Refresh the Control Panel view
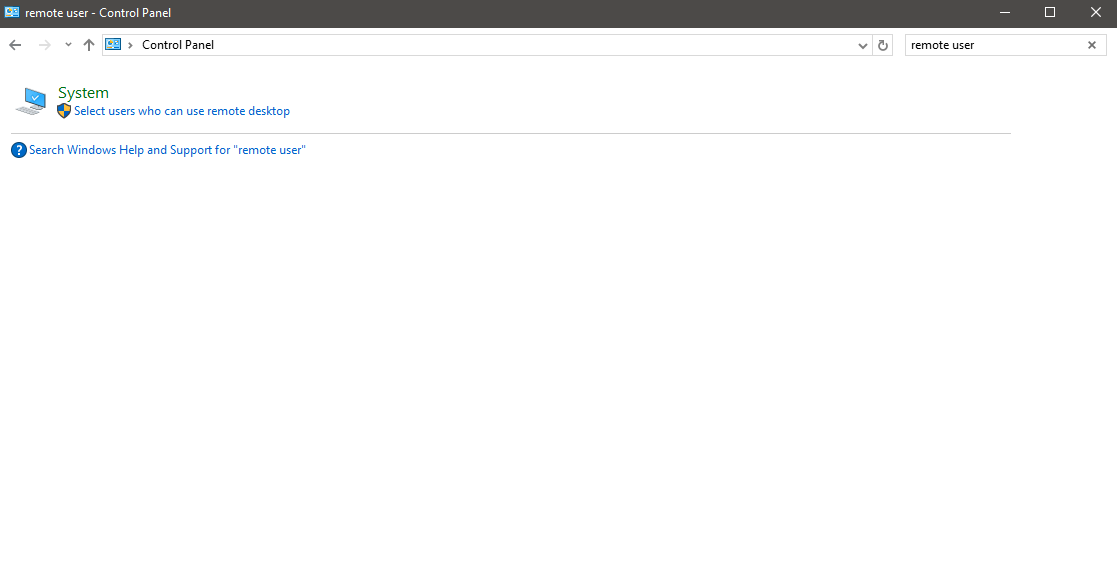 (883, 46)
